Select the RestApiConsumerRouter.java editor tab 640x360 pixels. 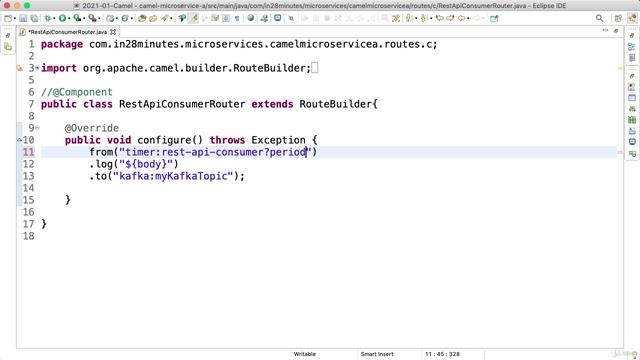coord(68,32)
